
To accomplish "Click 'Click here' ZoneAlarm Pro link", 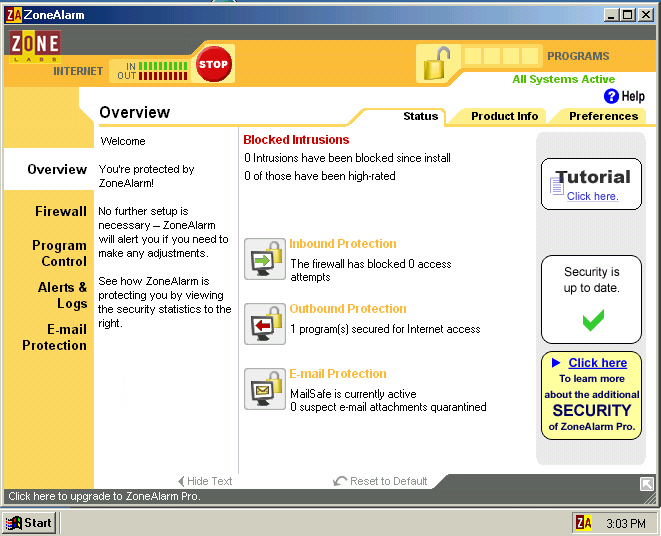I will [597, 363].
